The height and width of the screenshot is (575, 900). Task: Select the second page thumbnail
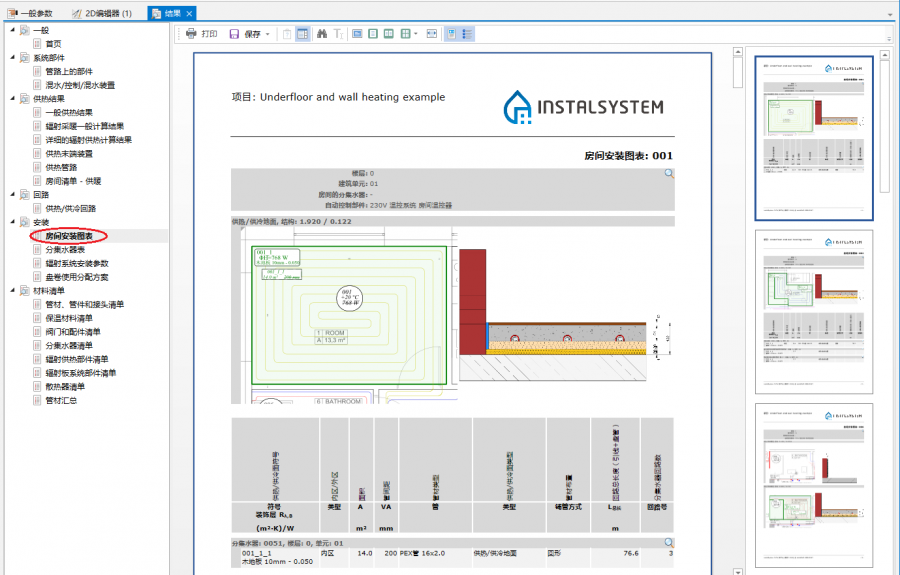pyautogui.click(x=814, y=312)
